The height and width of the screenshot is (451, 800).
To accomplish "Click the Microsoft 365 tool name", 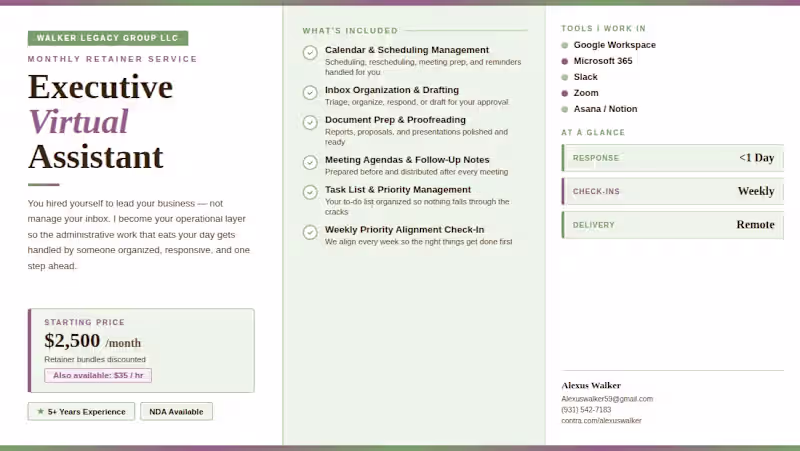I will (x=603, y=61).
